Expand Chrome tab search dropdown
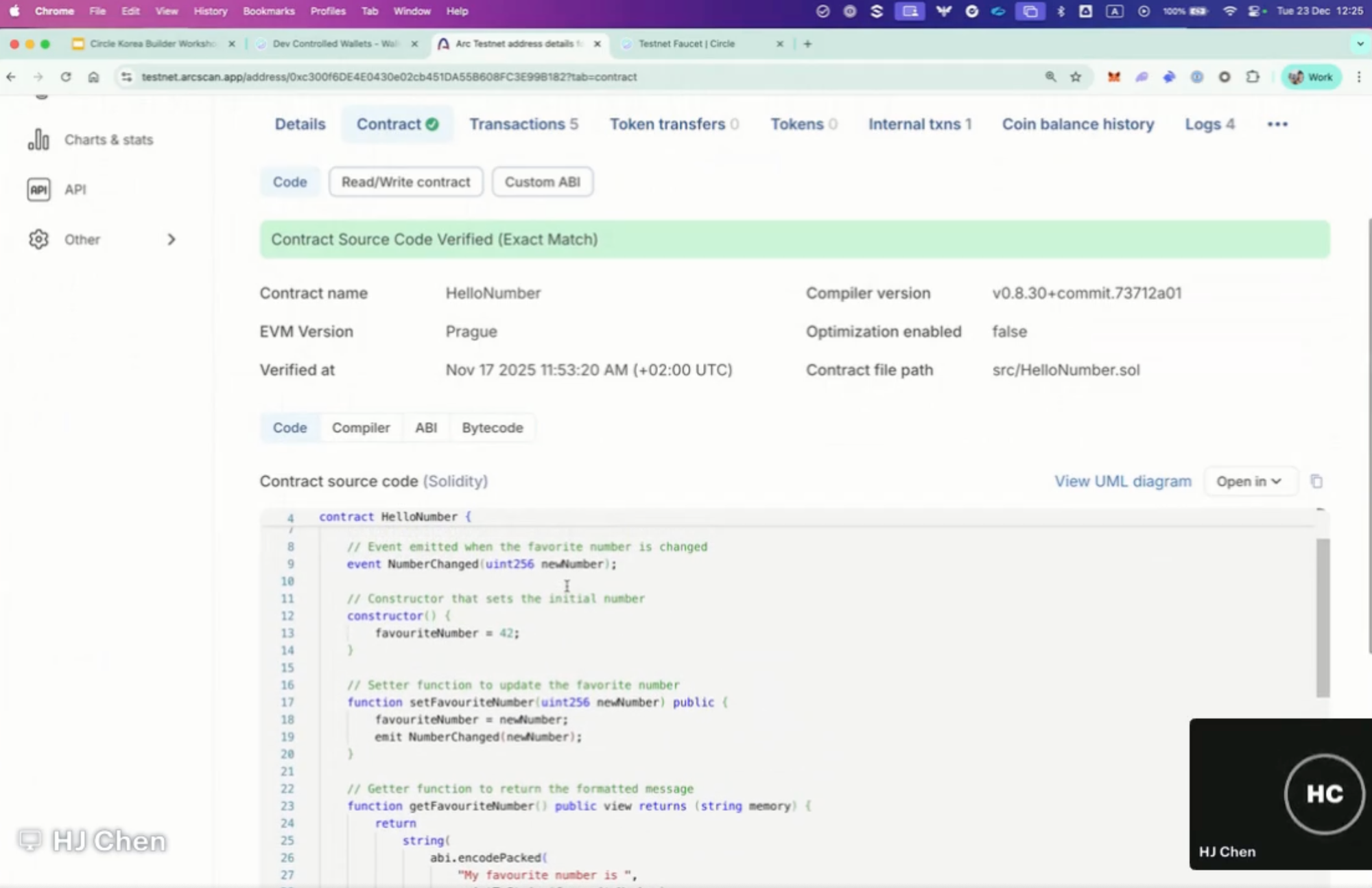The image size is (1372, 888). [x=1360, y=44]
